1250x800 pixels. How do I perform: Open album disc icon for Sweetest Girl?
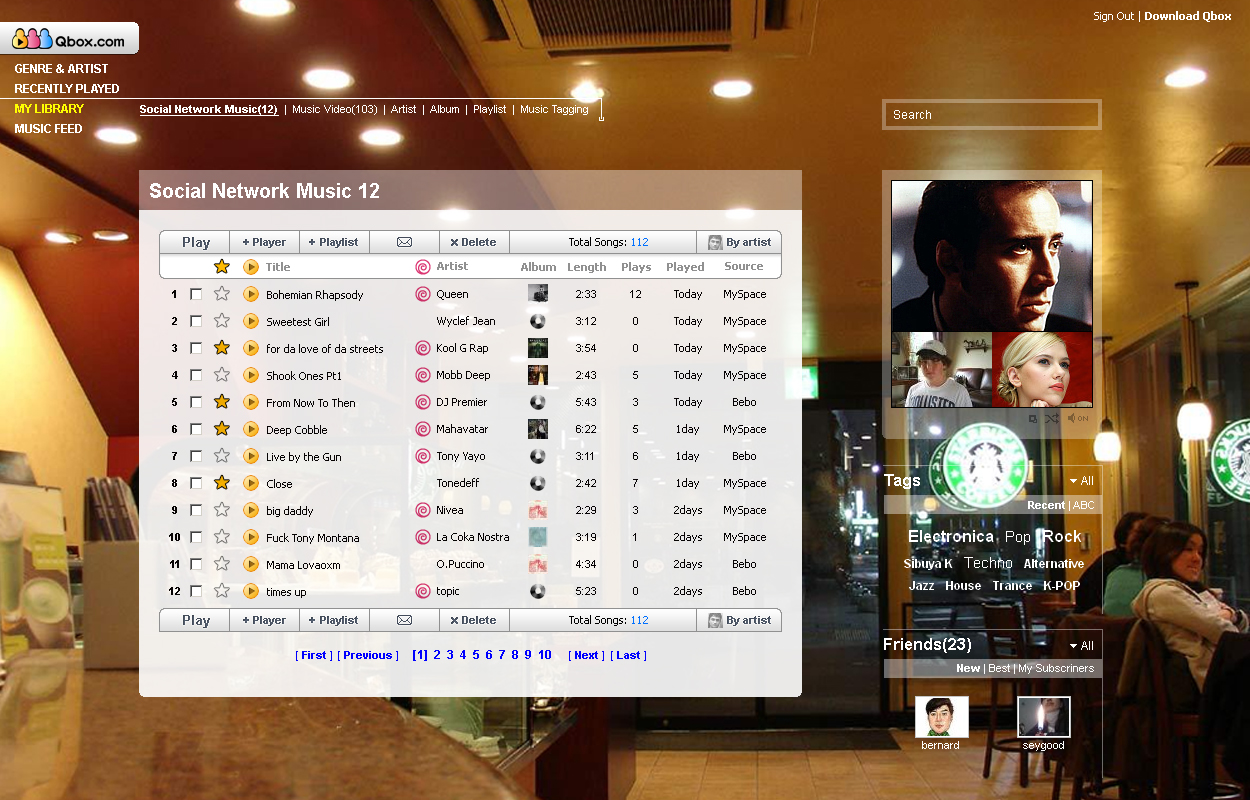pos(538,321)
